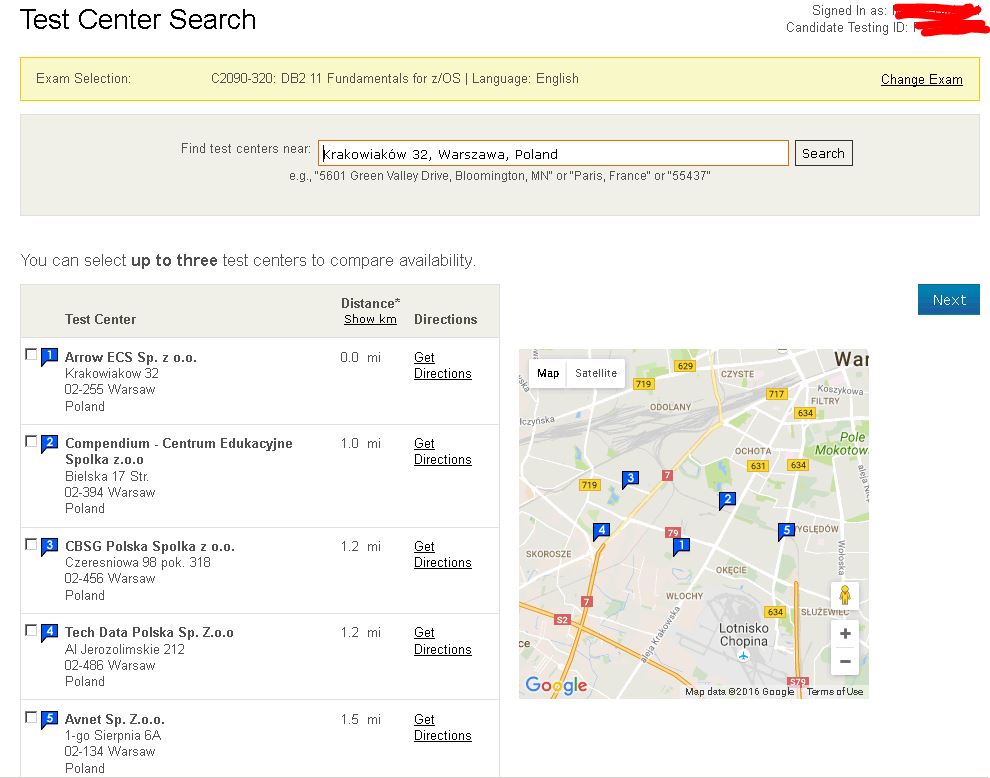990x778 pixels.
Task: Select the Street View pegman icon
Action: click(x=845, y=595)
